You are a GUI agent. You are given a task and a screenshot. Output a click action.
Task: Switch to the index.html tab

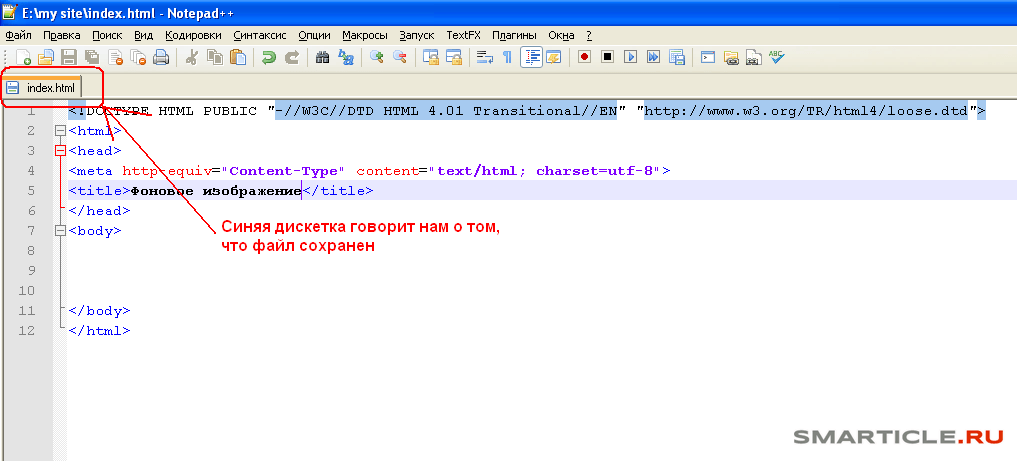coord(50,89)
